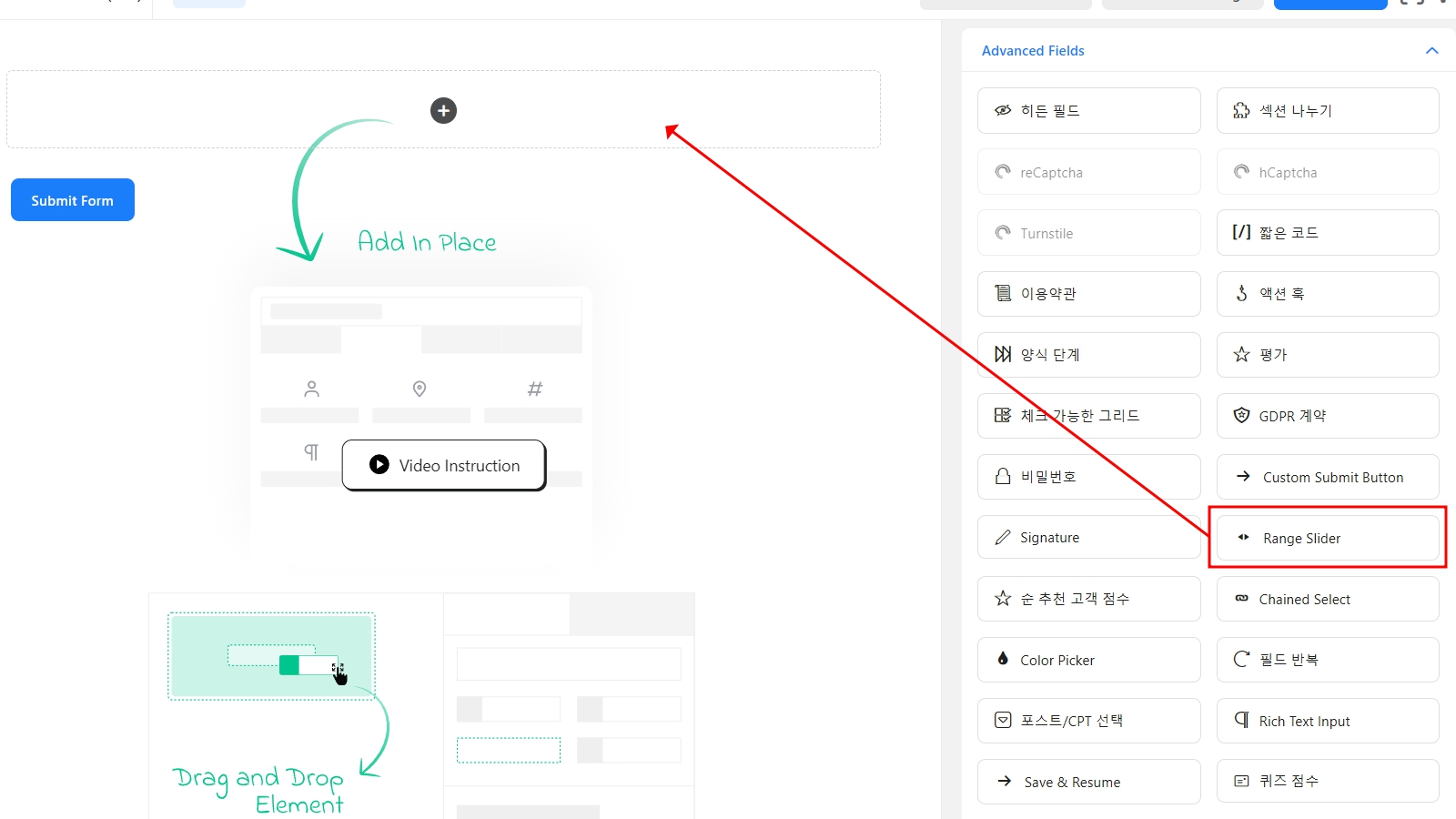Click the play icon in Video Instruction

(379, 464)
